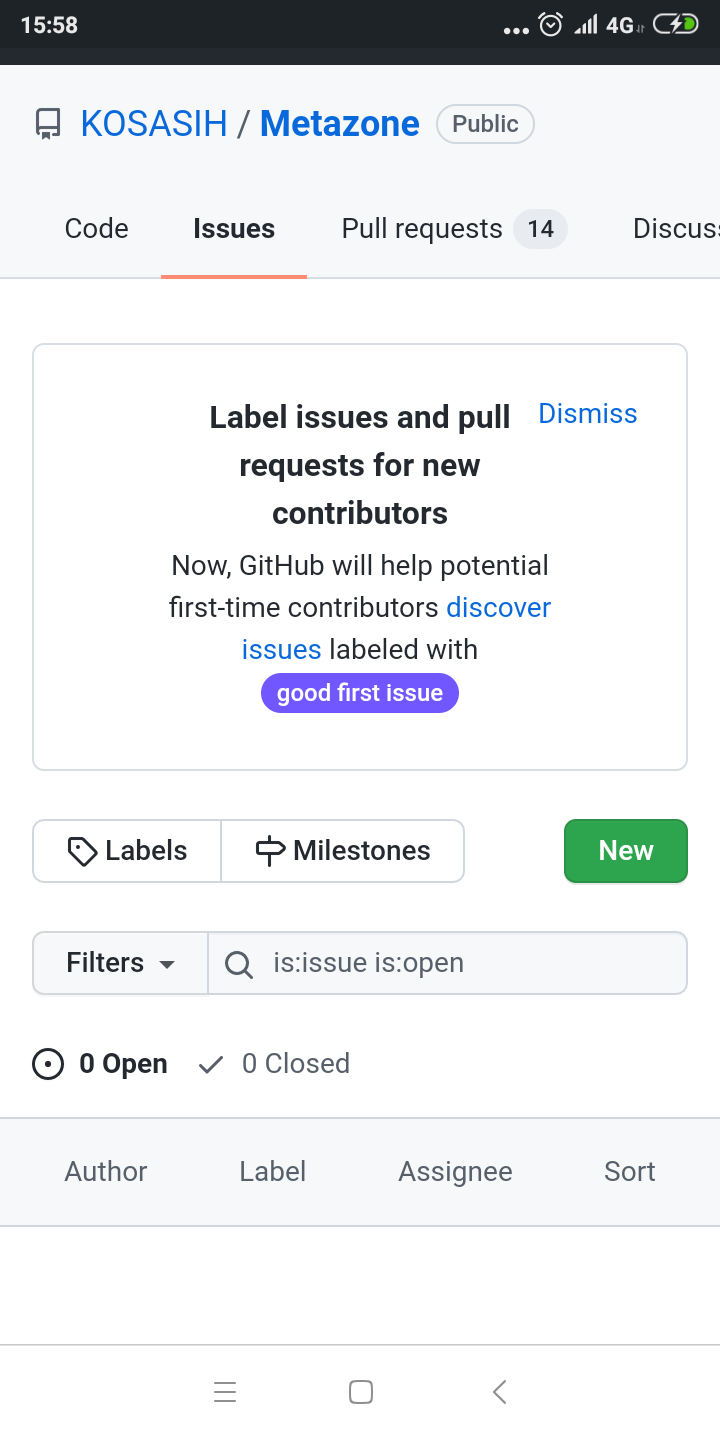The height and width of the screenshot is (1440, 720).
Task: Switch to the Code tab
Action: 96,229
